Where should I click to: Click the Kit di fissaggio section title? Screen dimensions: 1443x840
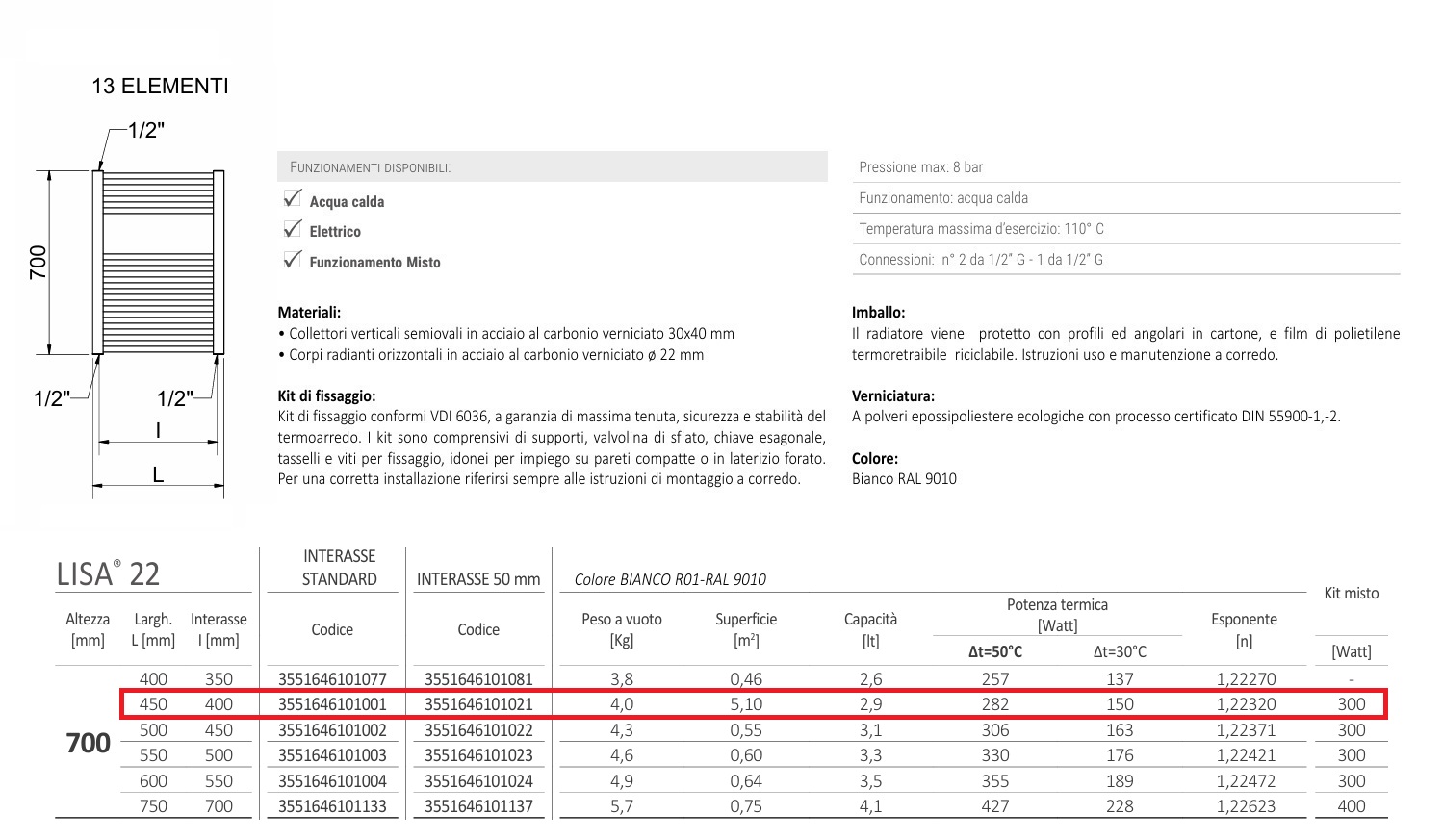(x=326, y=395)
